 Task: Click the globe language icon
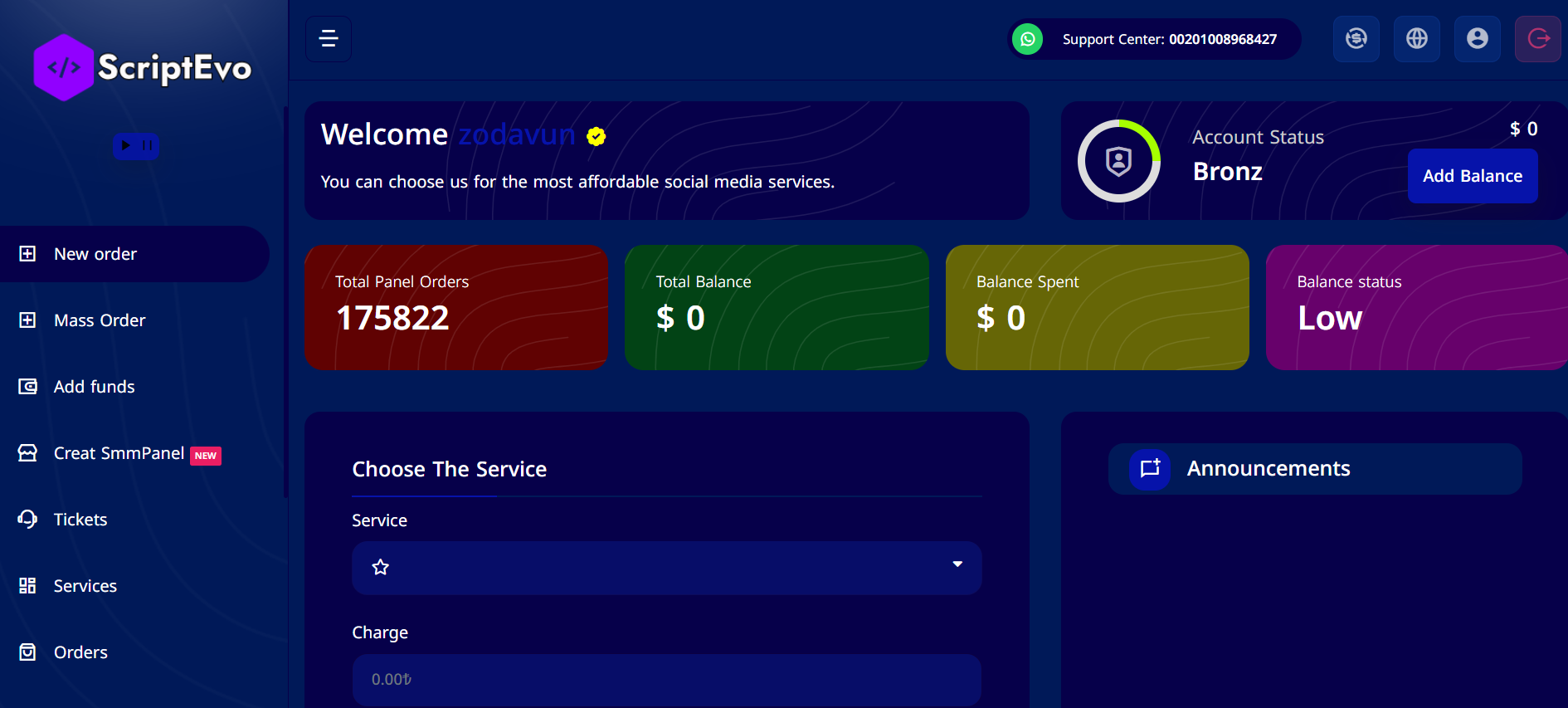tap(1416, 39)
